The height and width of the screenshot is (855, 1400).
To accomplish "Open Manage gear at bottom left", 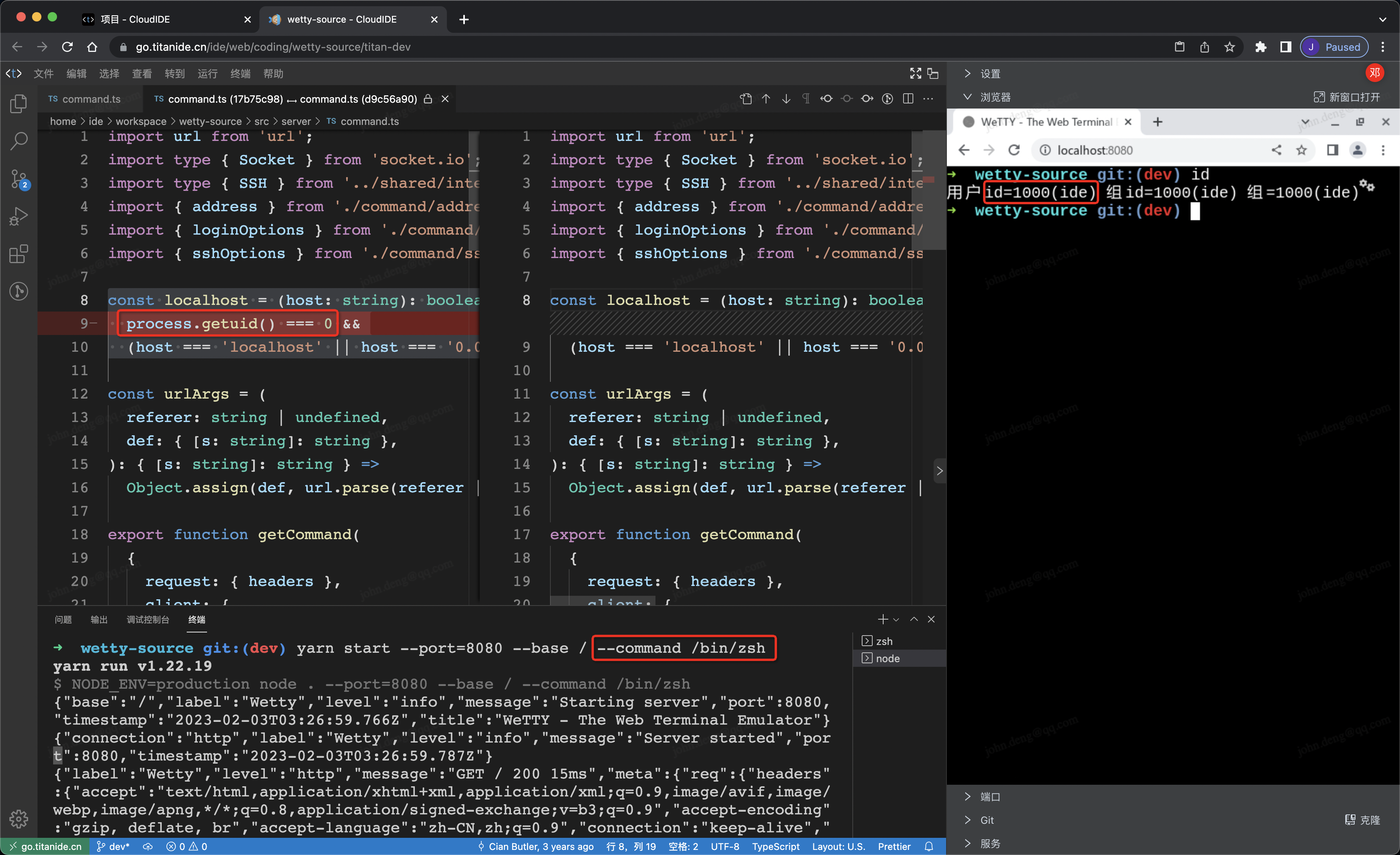I will point(19,819).
